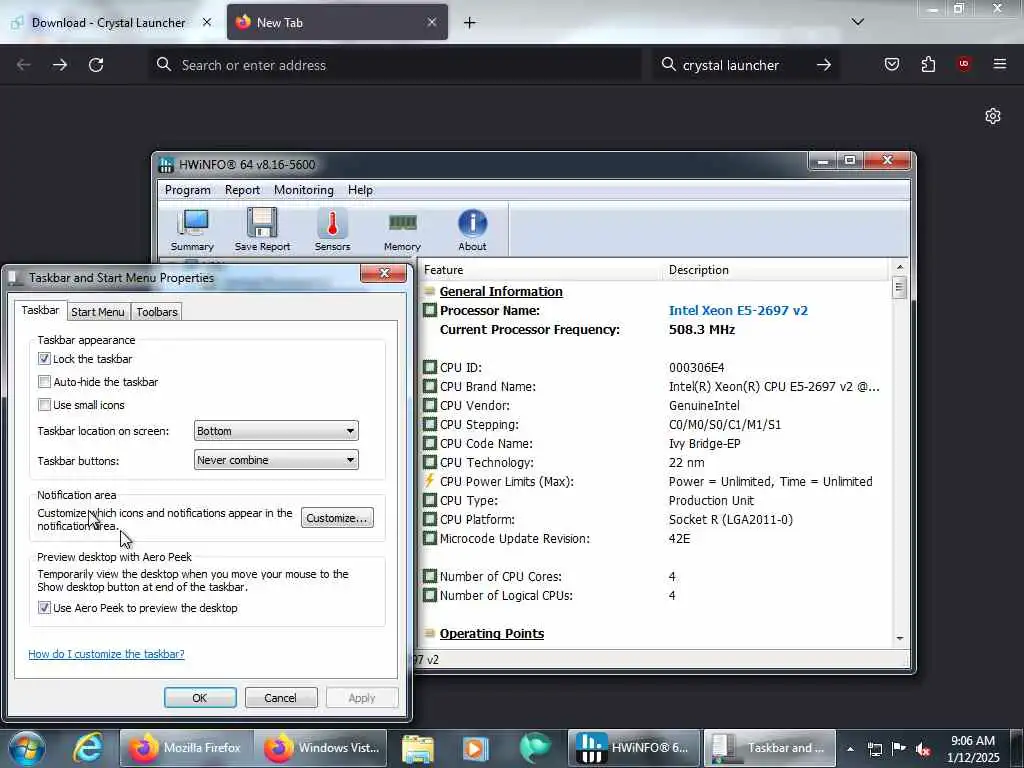
Task: Switch to HWiNFO taskbar button
Action: tap(634, 748)
